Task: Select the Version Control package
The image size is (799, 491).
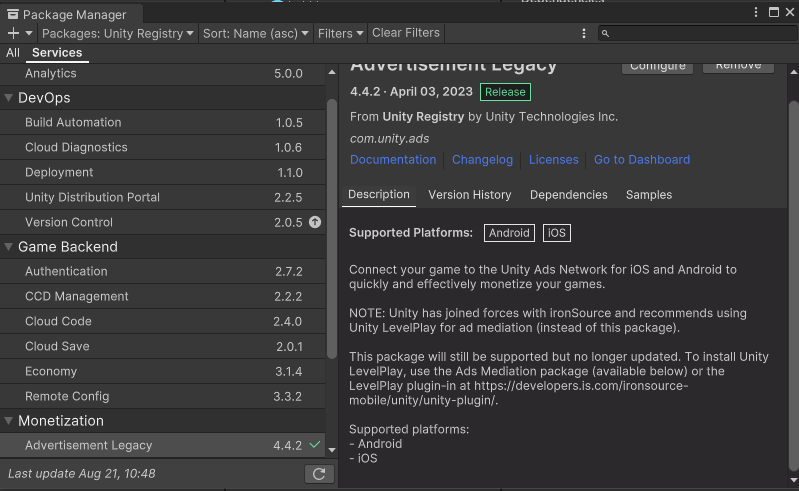Action: pos(163,222)
